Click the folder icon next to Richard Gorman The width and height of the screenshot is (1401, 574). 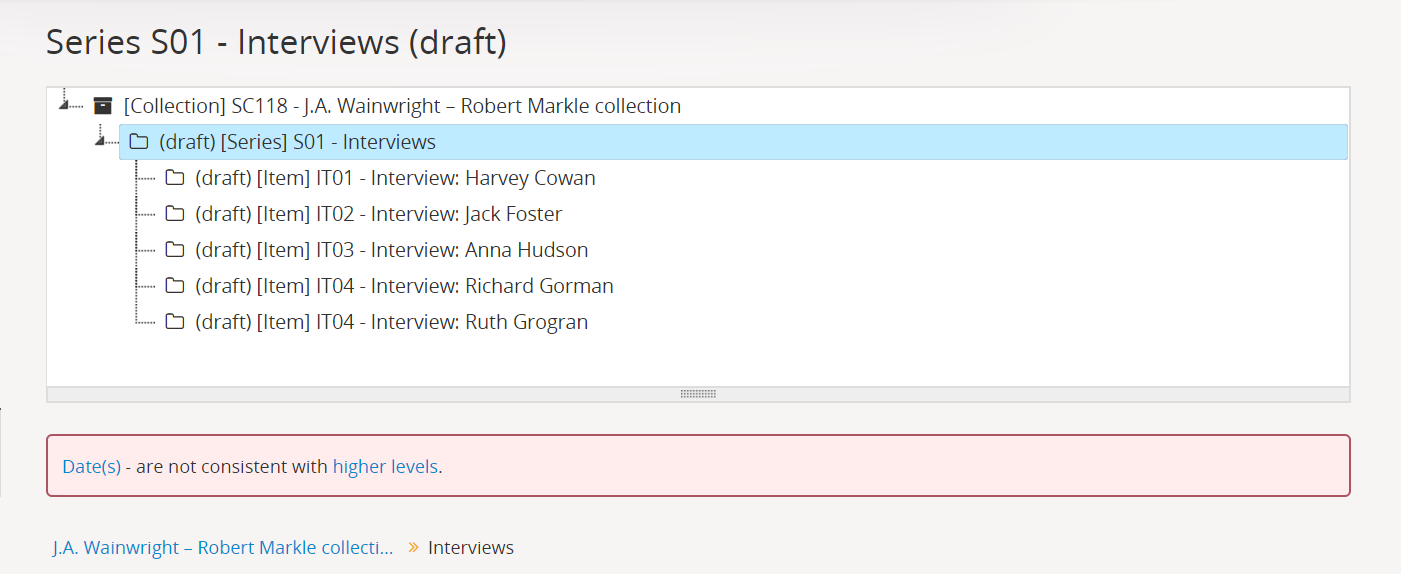coord(175,286)
